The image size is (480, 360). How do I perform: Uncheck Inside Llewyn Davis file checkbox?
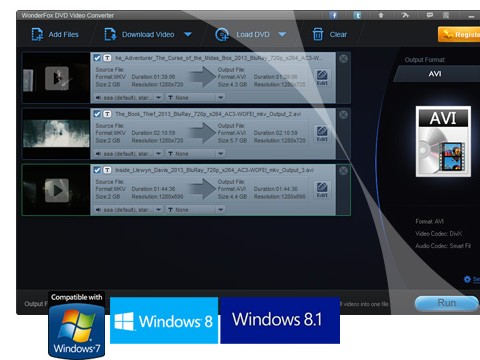tap(97, 170)
